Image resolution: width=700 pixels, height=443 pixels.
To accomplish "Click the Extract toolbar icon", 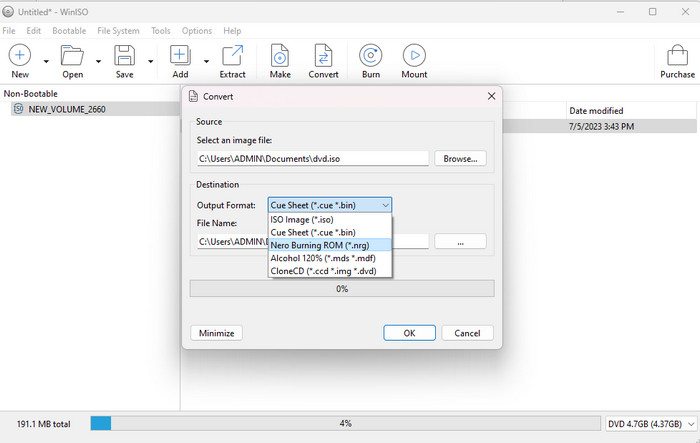I will coord(233,55).
